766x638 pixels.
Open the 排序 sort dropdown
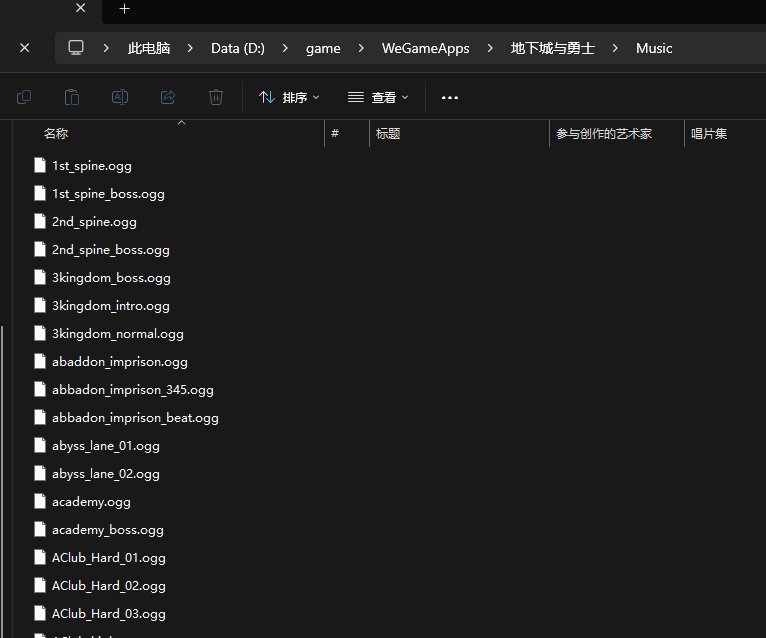pyautogui.click(x=289, y=97)
